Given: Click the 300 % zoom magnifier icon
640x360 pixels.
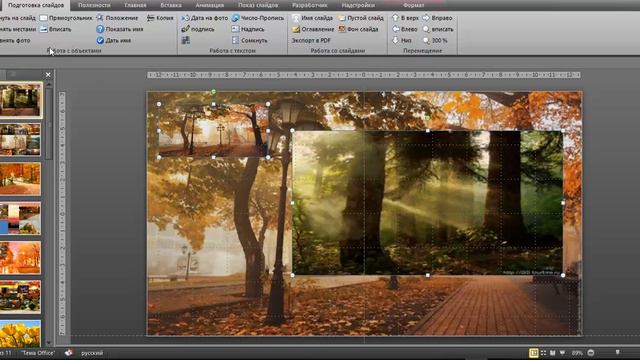Looking at the screenshot, I should point(426,40).
